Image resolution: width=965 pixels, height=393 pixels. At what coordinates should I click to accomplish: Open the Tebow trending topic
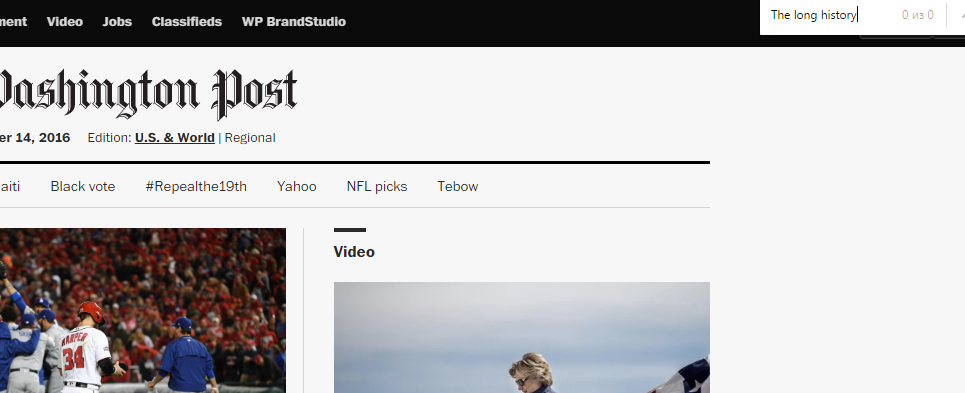pos(458,186)
